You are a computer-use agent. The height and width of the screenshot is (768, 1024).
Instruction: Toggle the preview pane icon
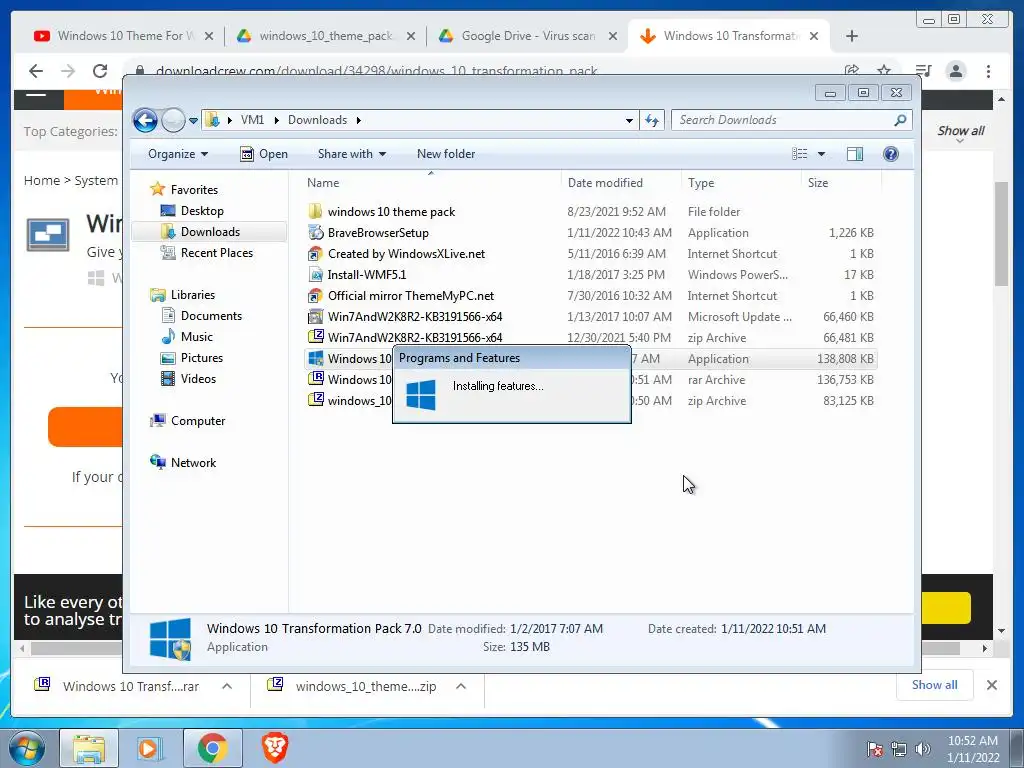tap(855, 153)
